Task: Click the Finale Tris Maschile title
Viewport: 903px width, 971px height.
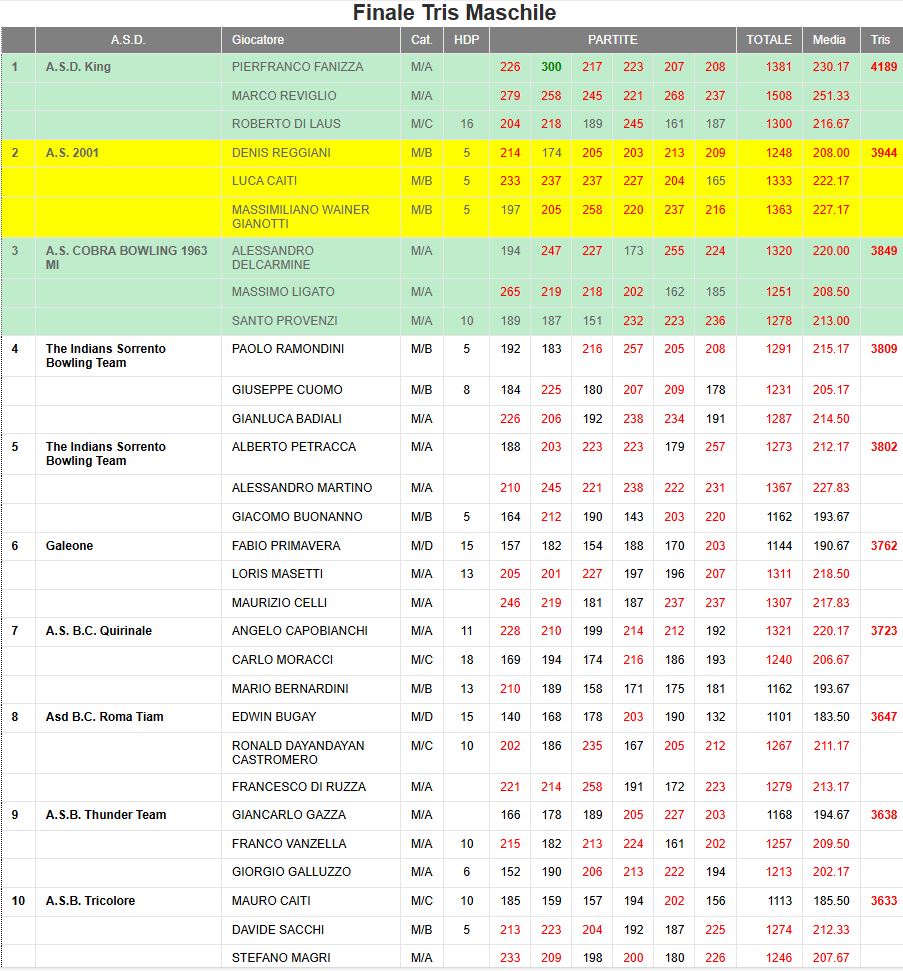Action: point(454,13)
